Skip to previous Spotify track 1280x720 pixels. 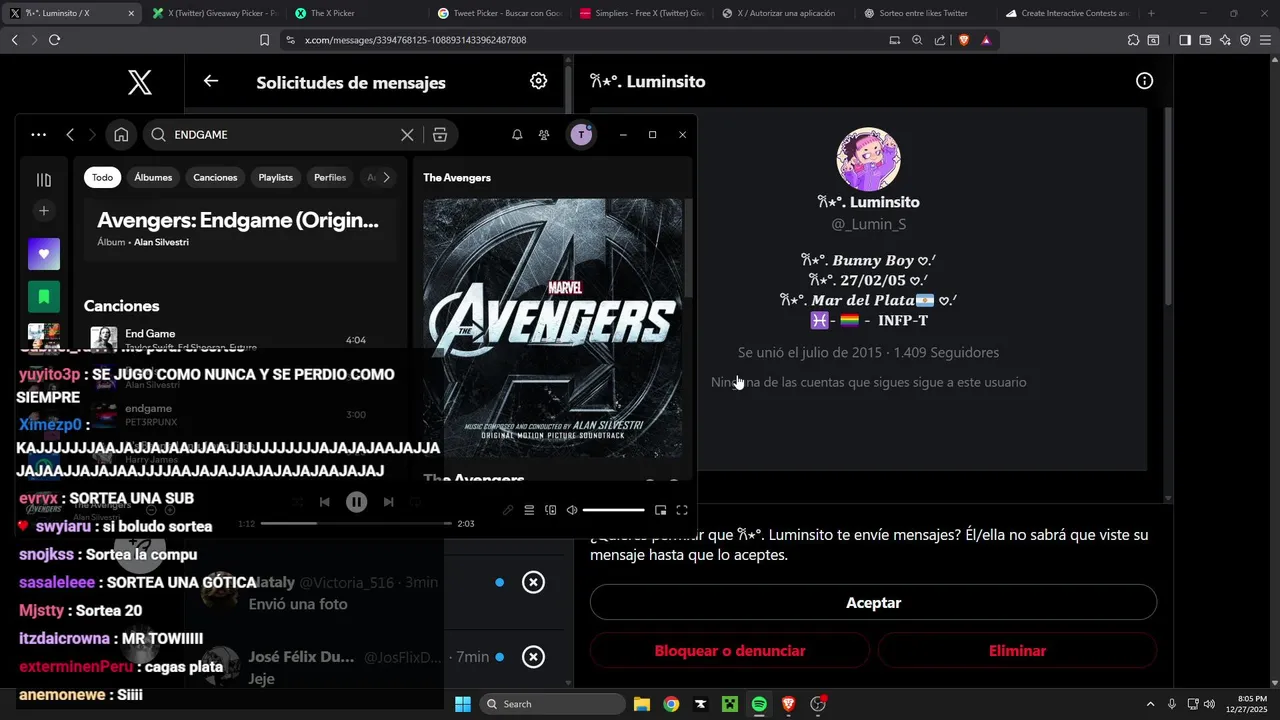(324, 502)
